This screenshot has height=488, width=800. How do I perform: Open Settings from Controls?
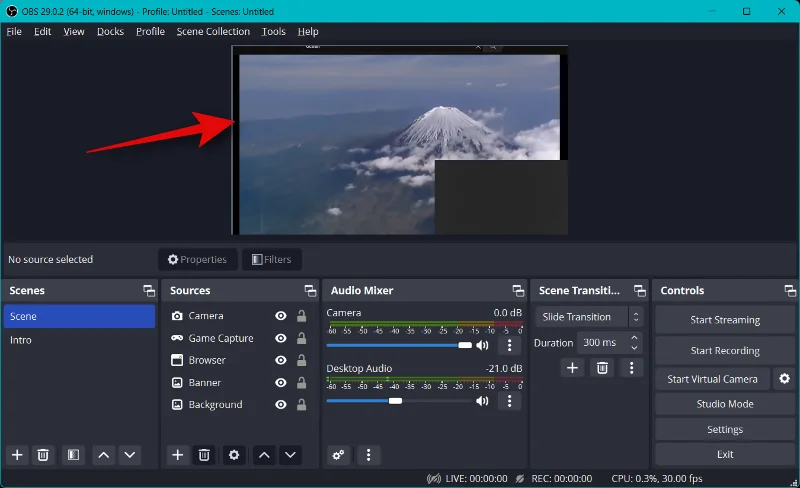[x=725, y=430]
